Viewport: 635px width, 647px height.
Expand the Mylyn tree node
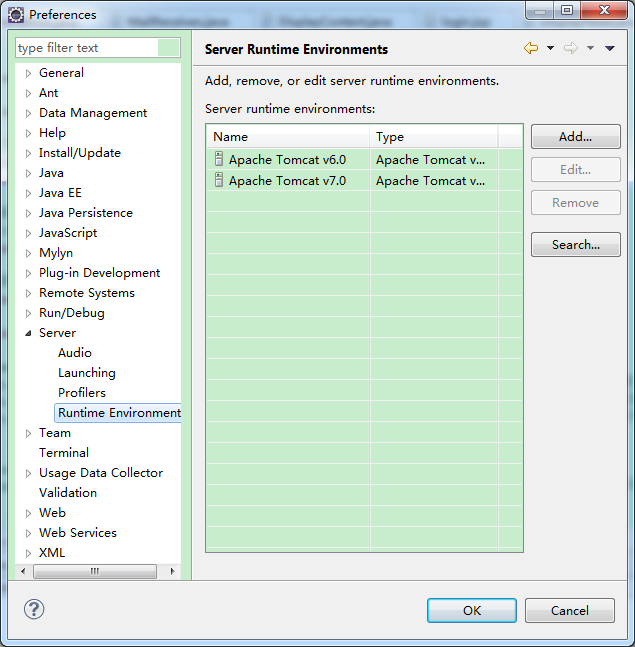pyautogui.click(x=28, y=253)
